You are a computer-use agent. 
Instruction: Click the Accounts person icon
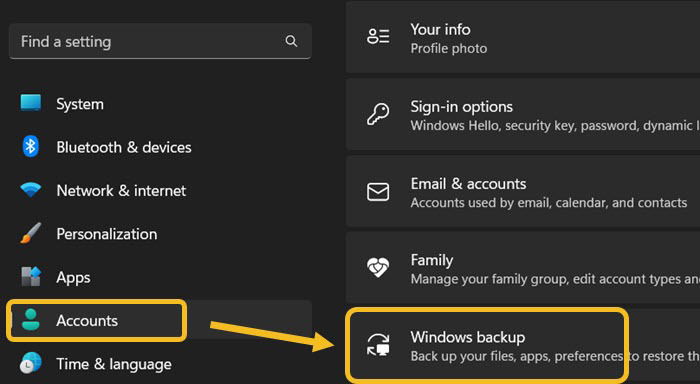[x=31, y=320]
